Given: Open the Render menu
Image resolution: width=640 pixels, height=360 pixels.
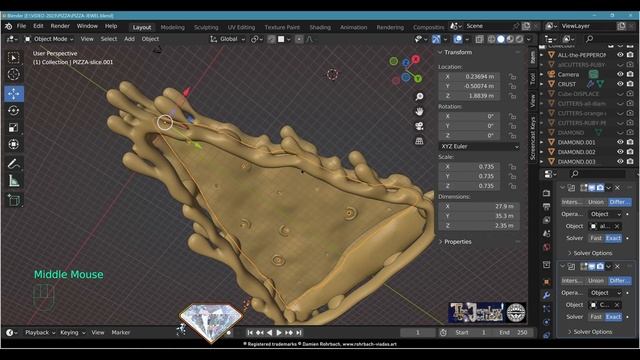Looking at the screenshot, I should pyautogui.click(x=60, y=26).
